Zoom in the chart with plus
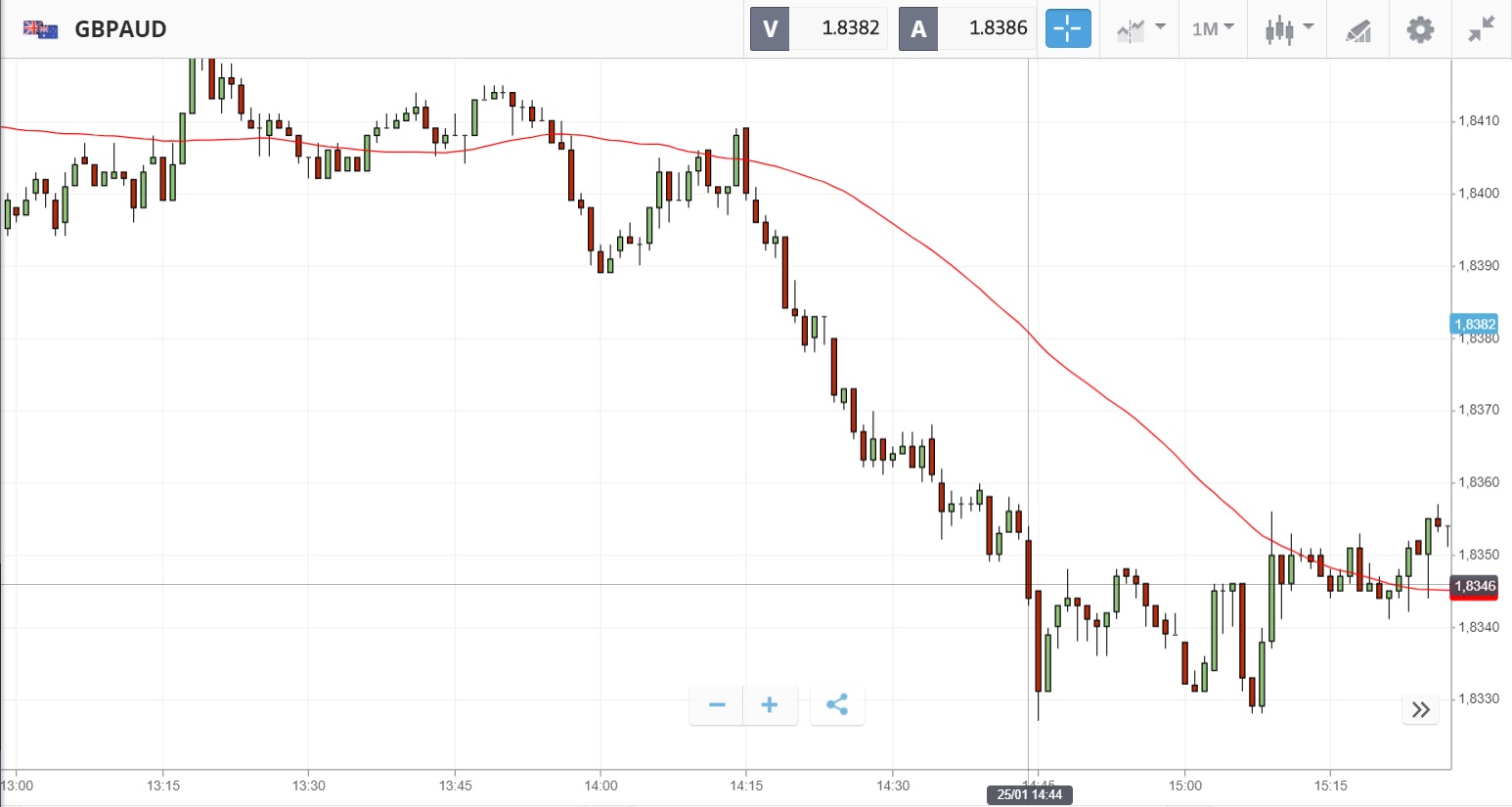Image resolution: width=1512 pixels, height=807 pixels. (770, 705)
